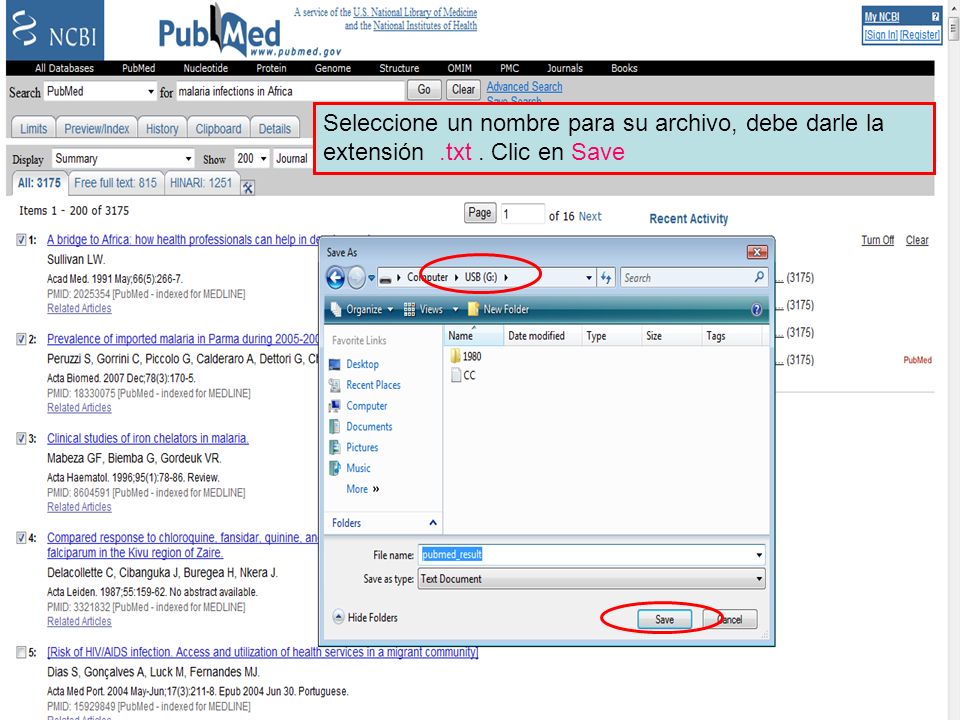Viewport: 960px width, 720px height.
Task: Select Protein in the database menu bar
Action: (271, 69)
